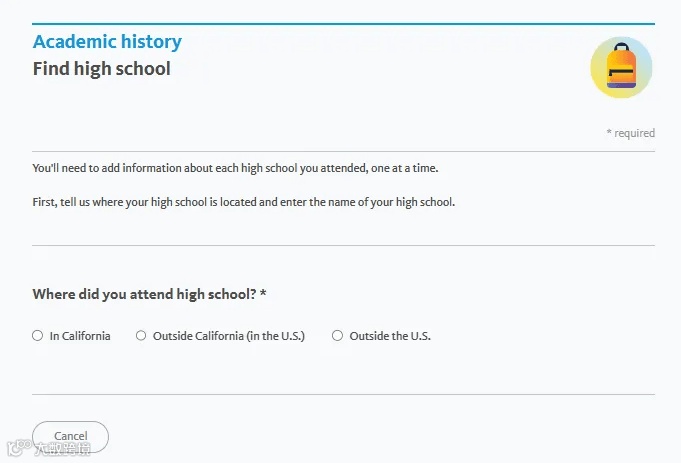Click the "Outside the U.S." label text

(390, 336)
